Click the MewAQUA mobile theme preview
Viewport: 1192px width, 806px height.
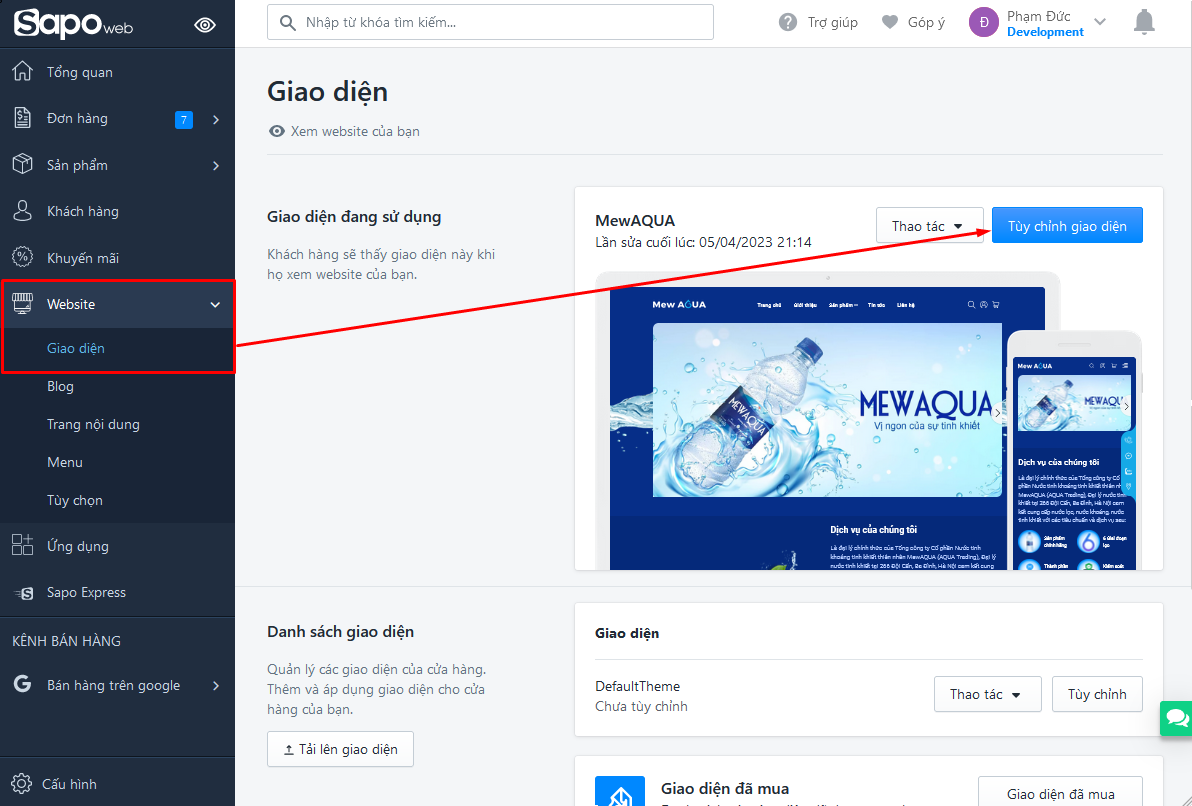coord(1076,451)
